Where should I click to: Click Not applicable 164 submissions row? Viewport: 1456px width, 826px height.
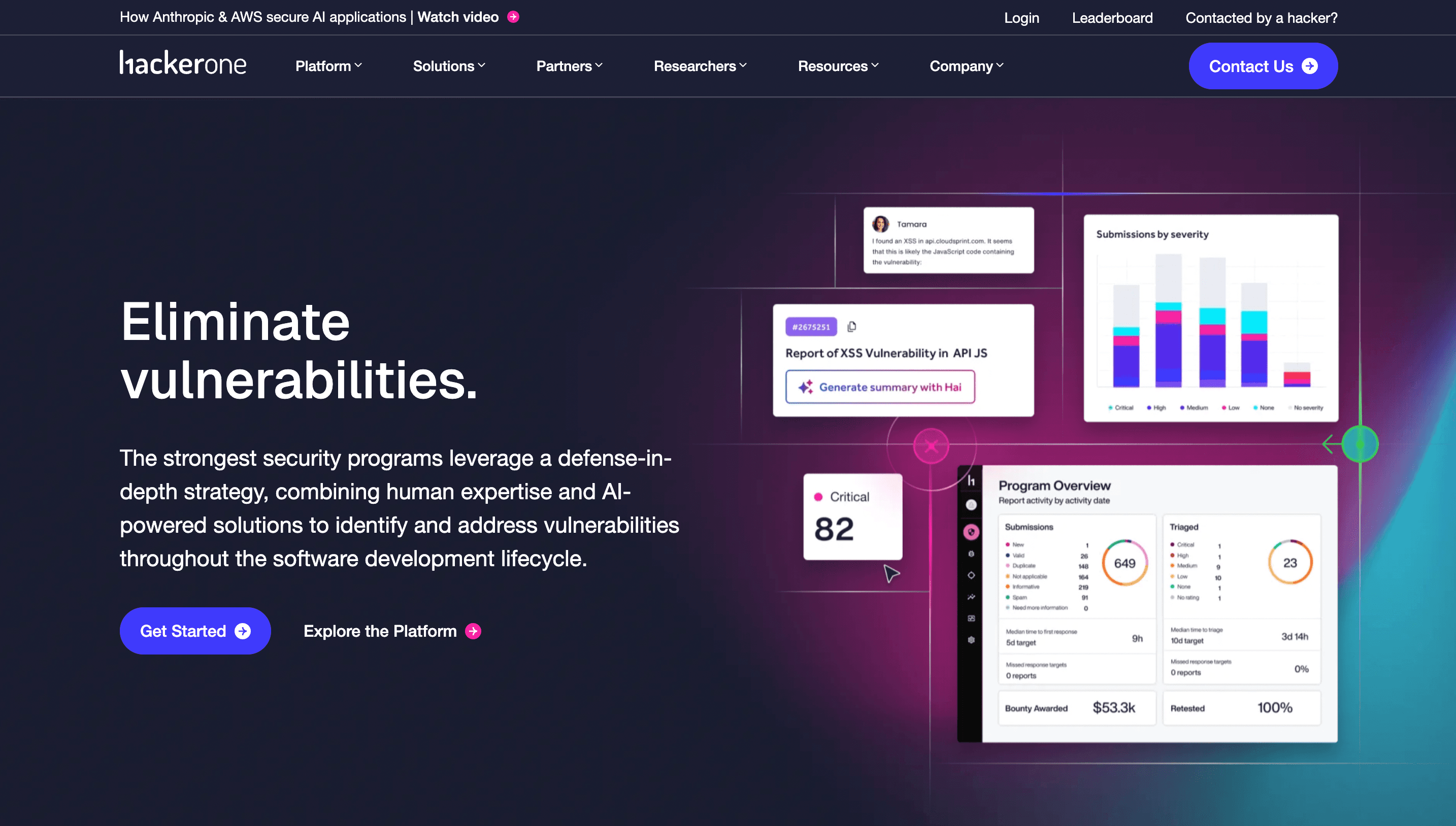pyautogui.click(x=1047, y=577)
